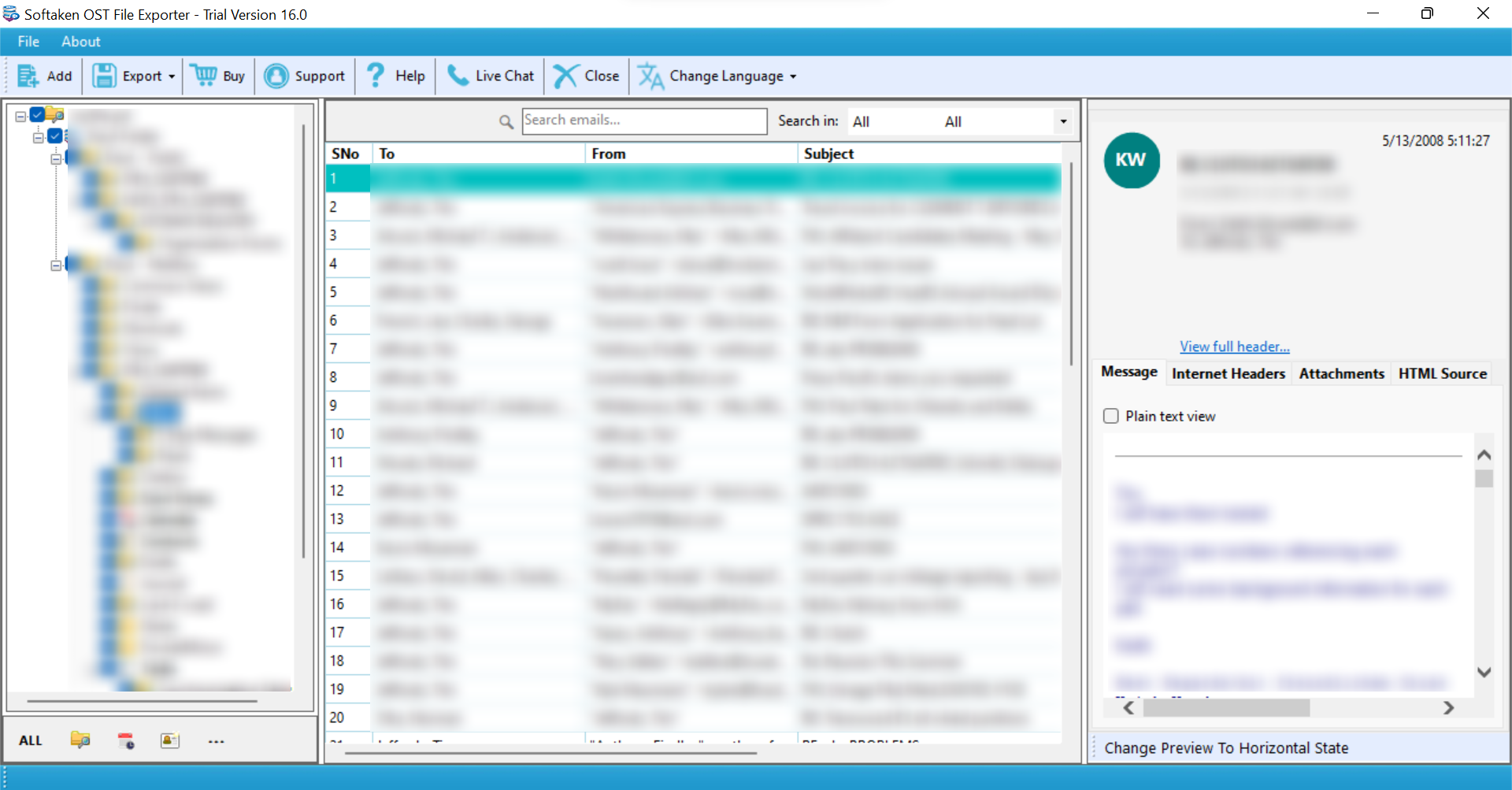Screen dimensions: 1512x790
Task: Click the mail folder filter icon
Action: click(x=80, y=740)
